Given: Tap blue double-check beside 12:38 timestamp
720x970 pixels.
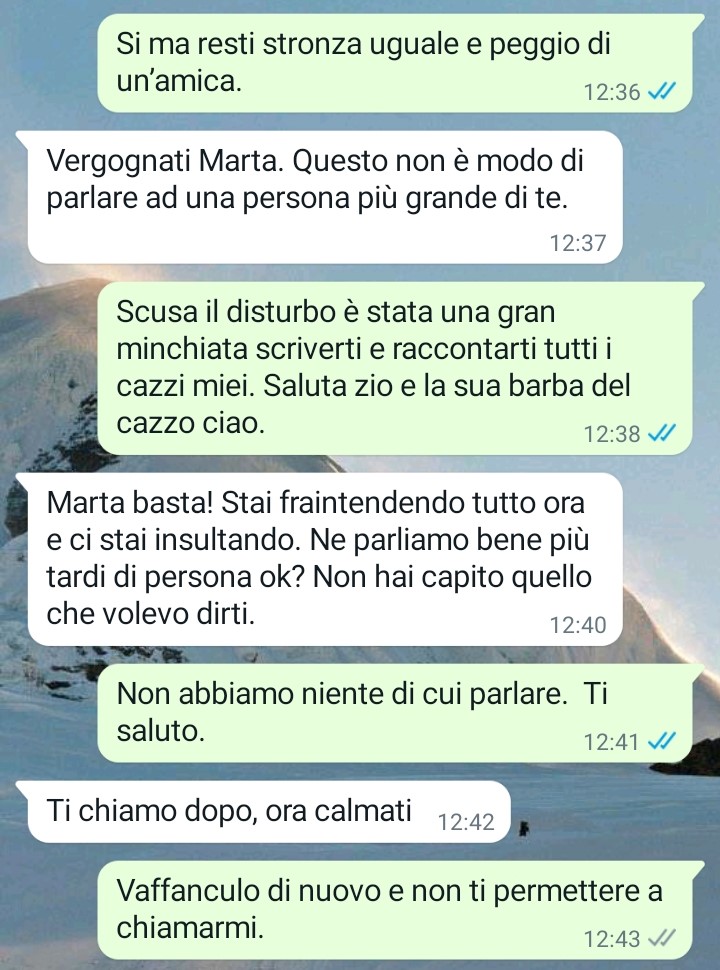Looking at the screenshot, I should pyautogui.click(x=661, y=433).
